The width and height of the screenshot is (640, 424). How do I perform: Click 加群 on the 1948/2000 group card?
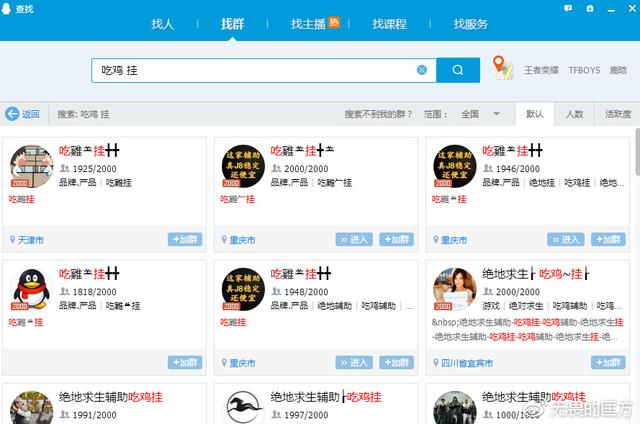pyautogui.click(x=396, y=362)
